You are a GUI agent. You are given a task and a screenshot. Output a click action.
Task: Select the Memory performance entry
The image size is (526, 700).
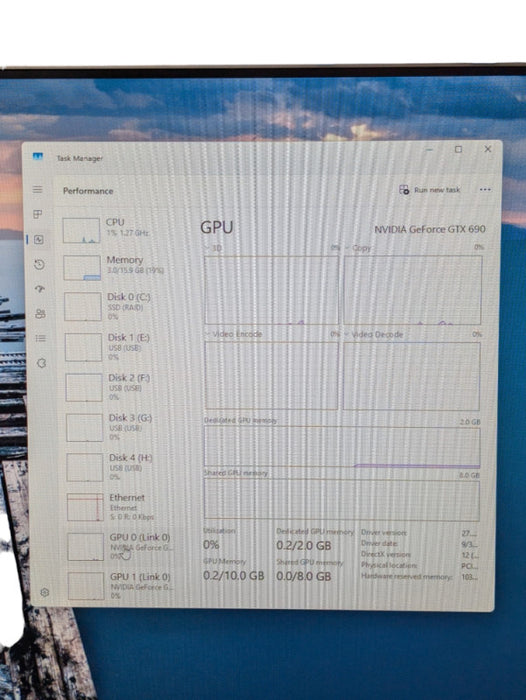coord(115,267)
